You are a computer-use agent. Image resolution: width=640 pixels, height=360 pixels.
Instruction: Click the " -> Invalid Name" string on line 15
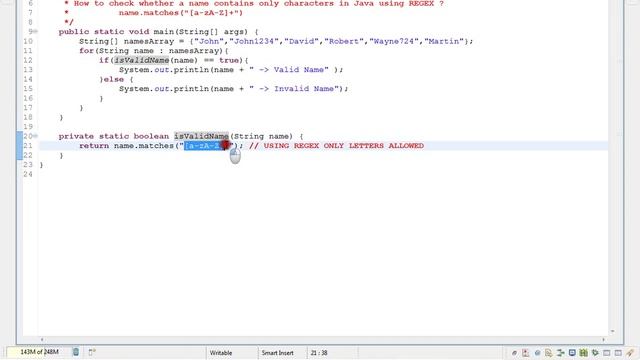[x=294, y=89]
